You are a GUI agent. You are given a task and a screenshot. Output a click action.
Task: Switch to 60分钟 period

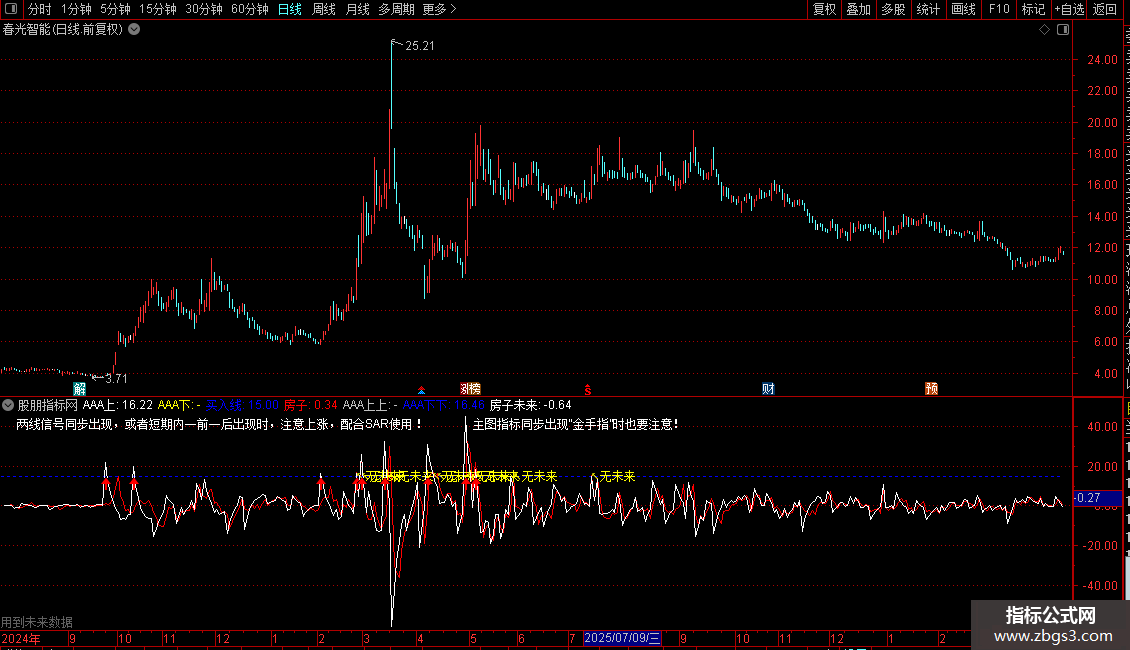point(250,9)
